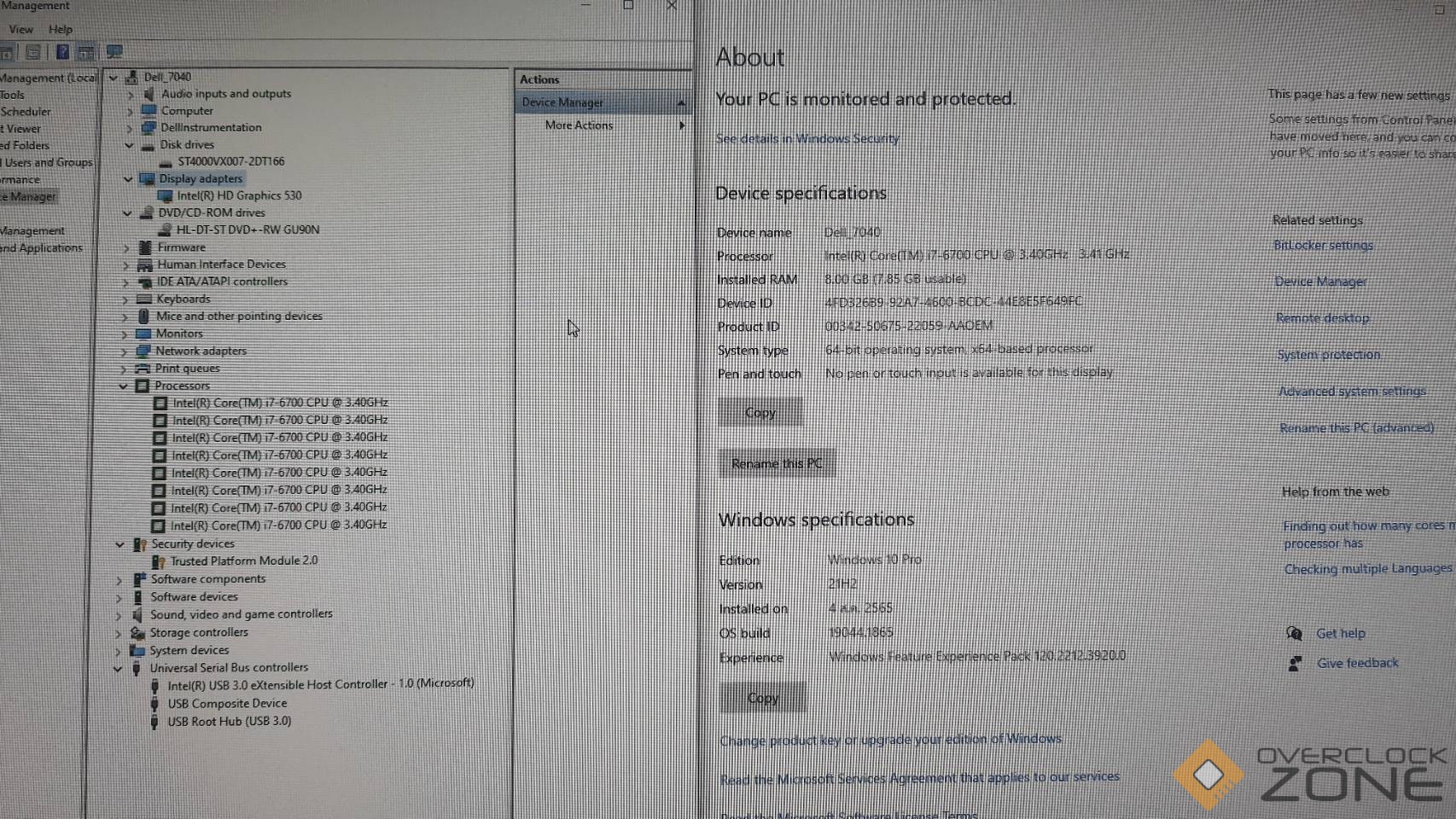Open the Help menu

[x=61, y=29]
